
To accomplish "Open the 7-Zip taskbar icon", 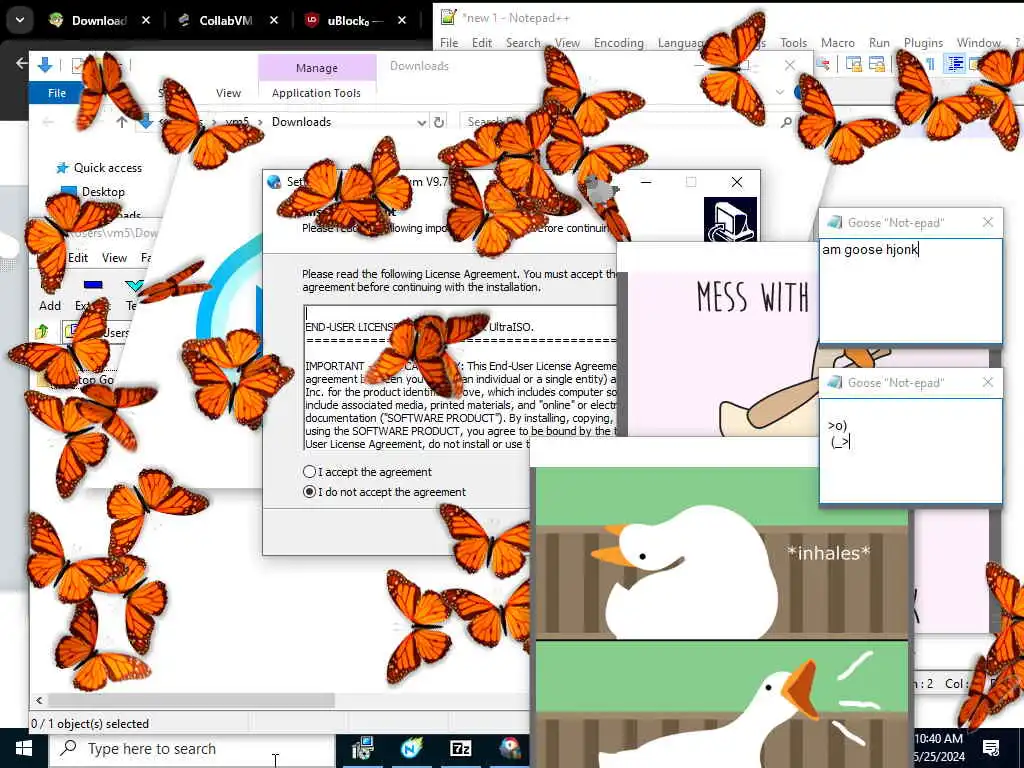I will 460,748.
